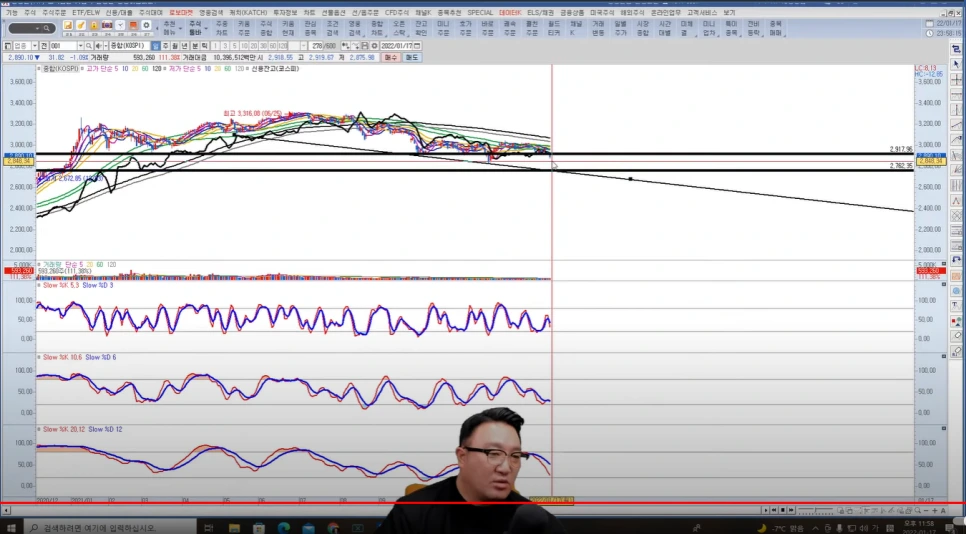This screenshot has height=534, width=966.
Task: Click the swap/rotate icon atop right toolbar
Action: (x=956, y=49)
